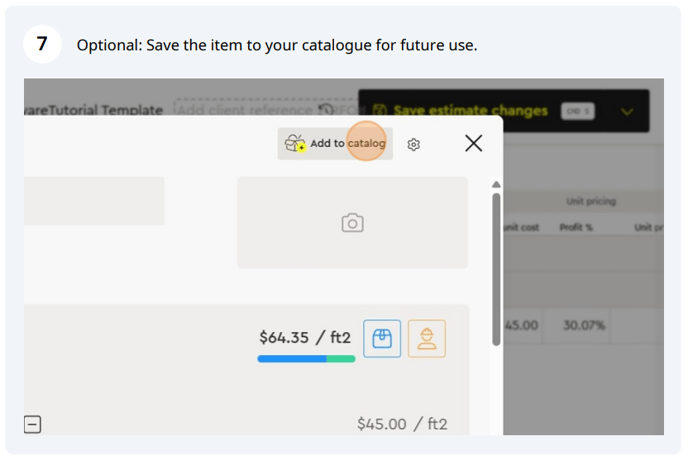Expand the Save estimate changes chevron
Image resolution: width=688 pixels, height=460 pixels.
pyautogui.click(x=627, y=111)
